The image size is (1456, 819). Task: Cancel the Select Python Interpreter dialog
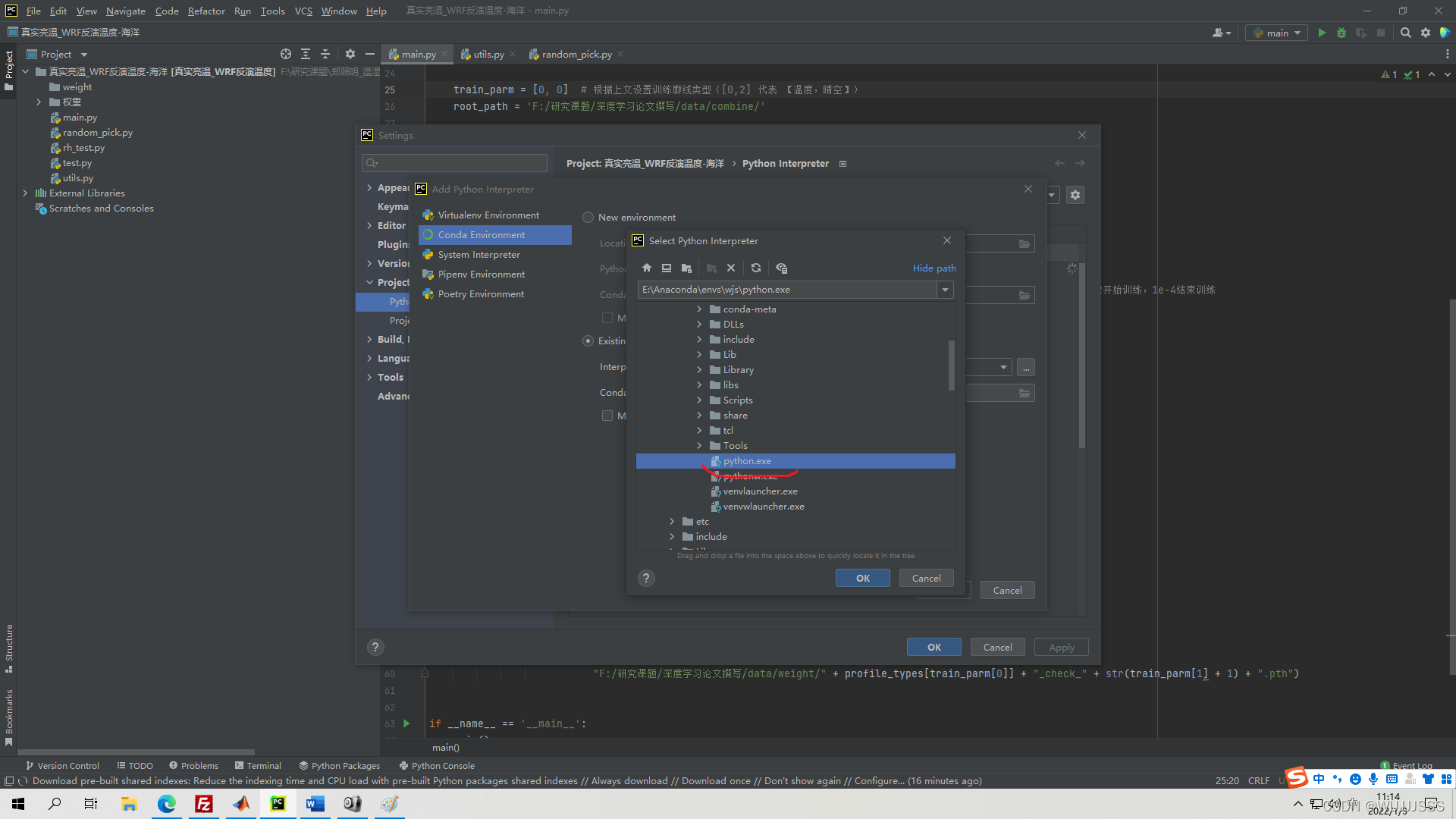click(926, 578)
